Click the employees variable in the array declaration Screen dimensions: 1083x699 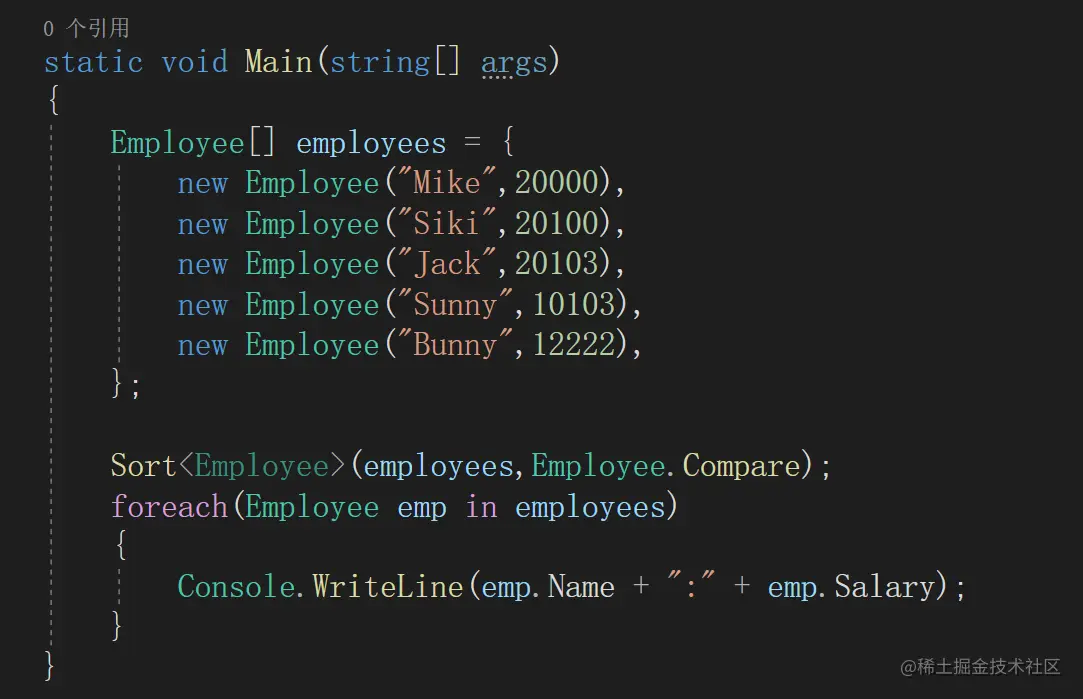371,144
